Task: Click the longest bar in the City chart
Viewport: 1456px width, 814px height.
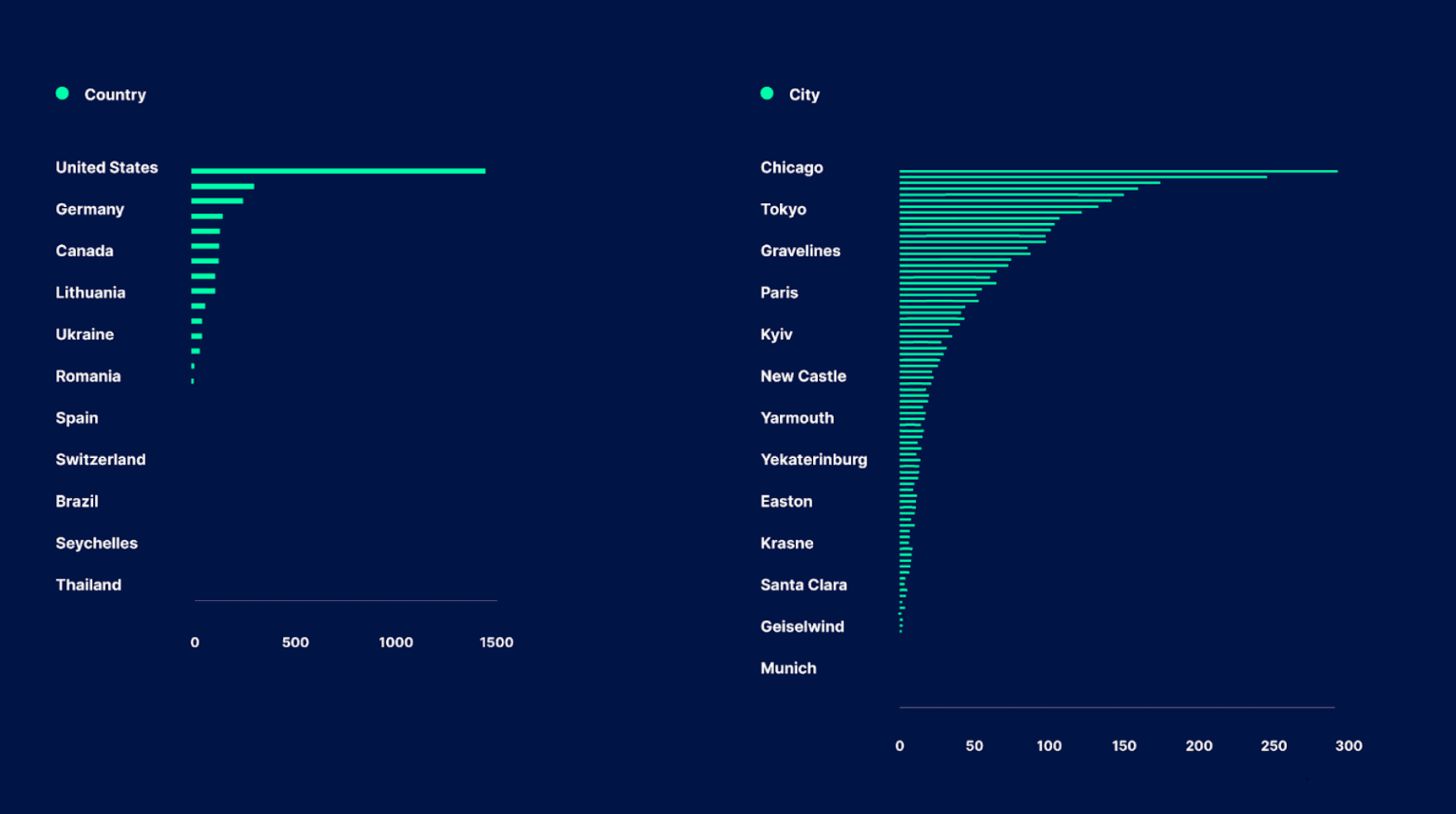Action: click(x=1118, y=171)
